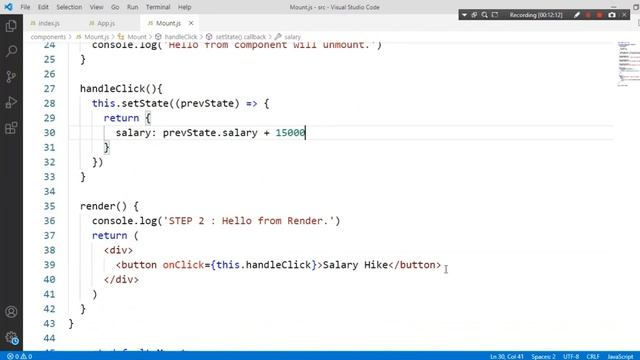Image resolution: width=640 pixels, height=360 pixels.
Task: Open the Explorer view in activity bar
Action: coord(11,26)
